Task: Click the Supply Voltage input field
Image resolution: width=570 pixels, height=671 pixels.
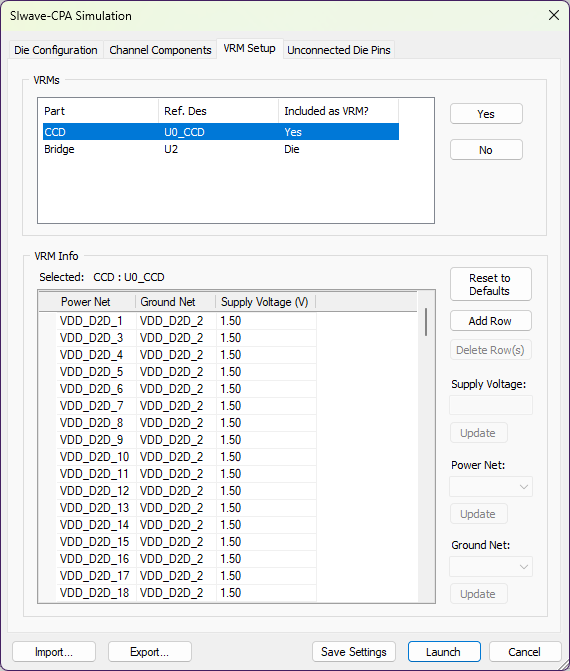Action: pos(491,405)
